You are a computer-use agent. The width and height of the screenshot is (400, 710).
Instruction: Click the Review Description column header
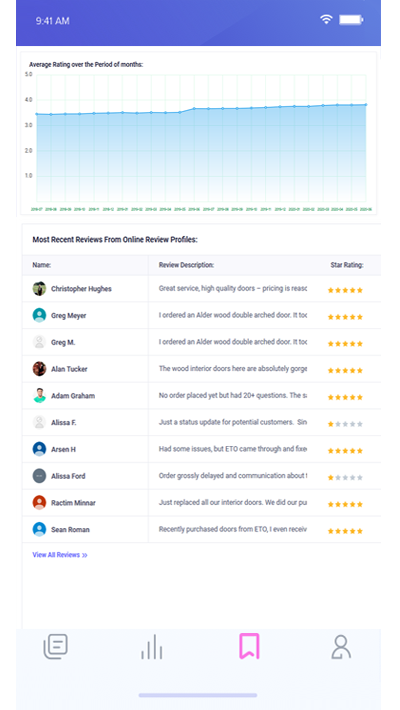(x=186, y=265)
